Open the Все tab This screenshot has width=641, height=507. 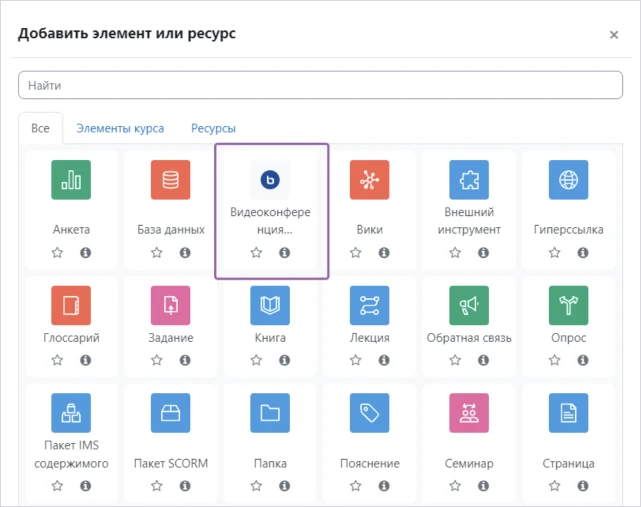coord(40,129)
